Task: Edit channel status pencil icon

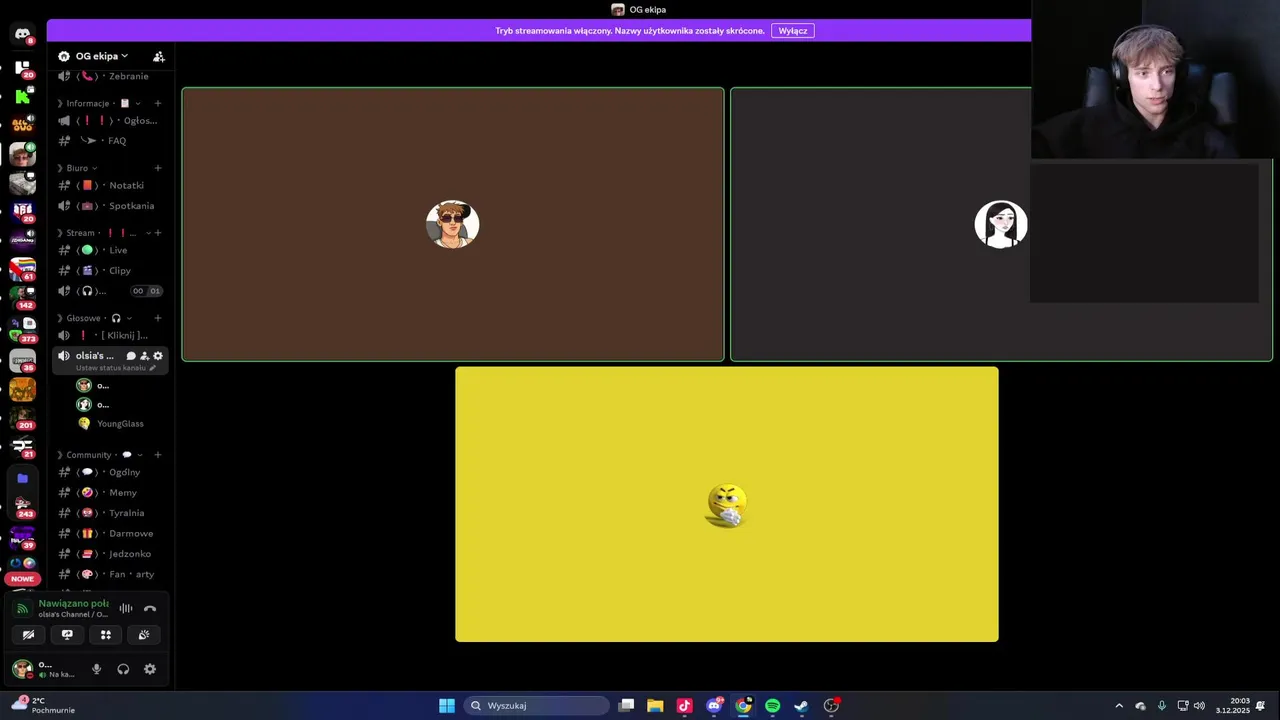Action: [153, 368]
